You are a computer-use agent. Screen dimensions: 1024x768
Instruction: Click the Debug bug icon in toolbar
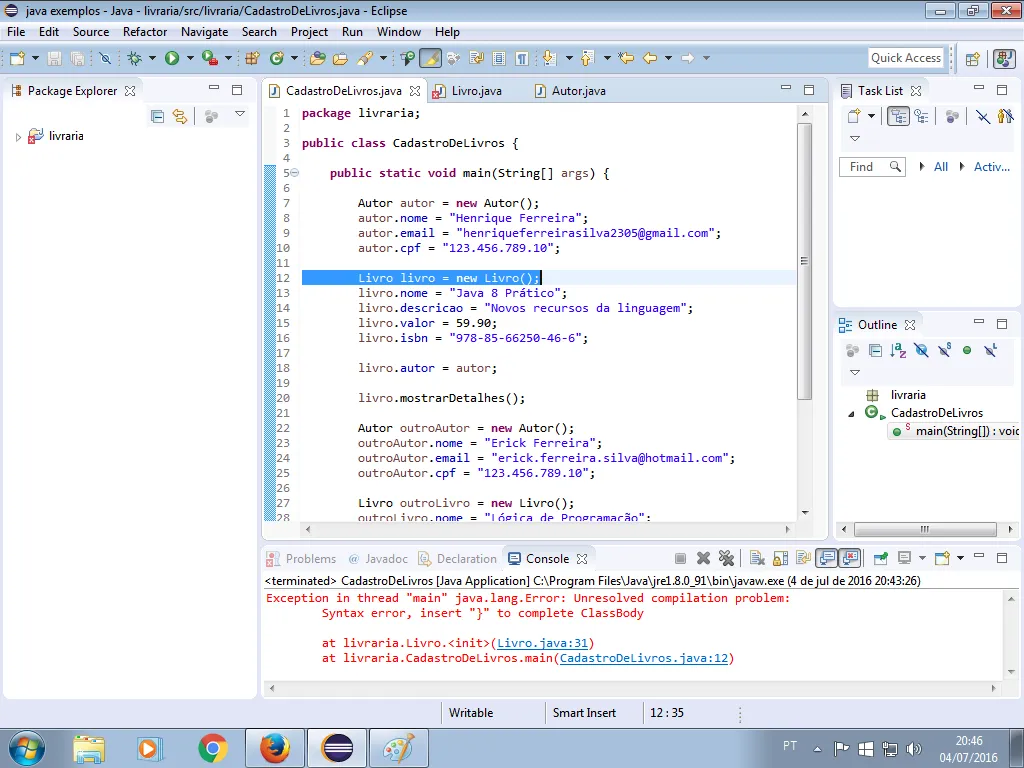pyautogui.click(x=135, y=58)
